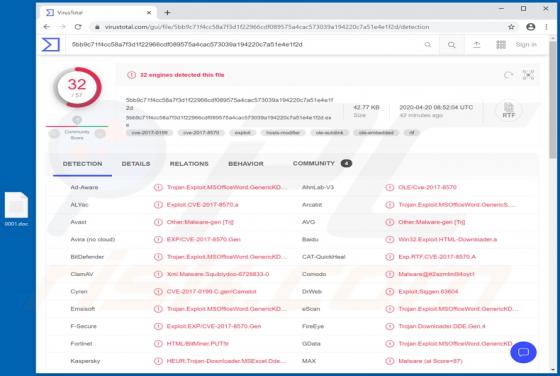
Task: Open a new browser tab
Action: click(x=167, y=12)
